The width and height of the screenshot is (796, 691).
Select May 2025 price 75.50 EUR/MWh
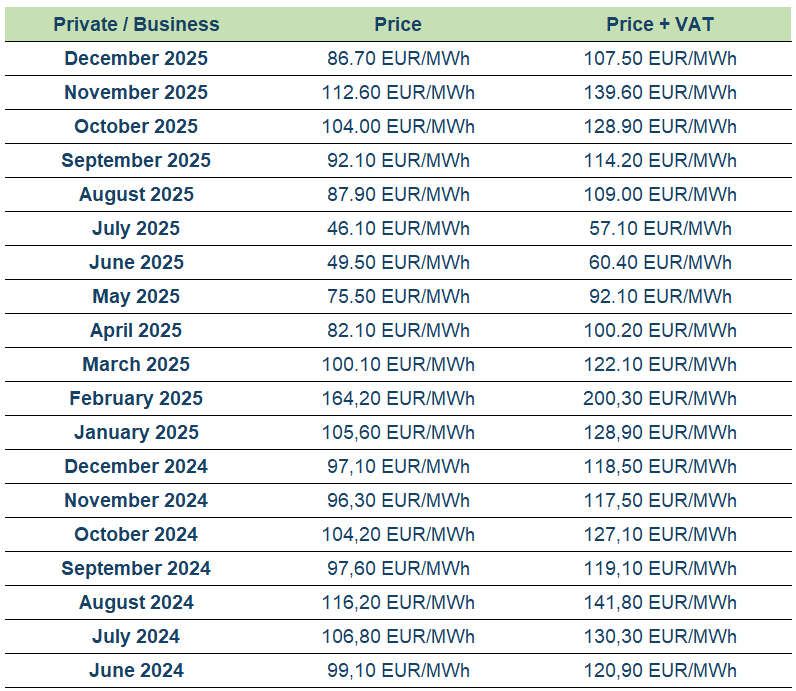pyautogui.click(x=398, y=296)
